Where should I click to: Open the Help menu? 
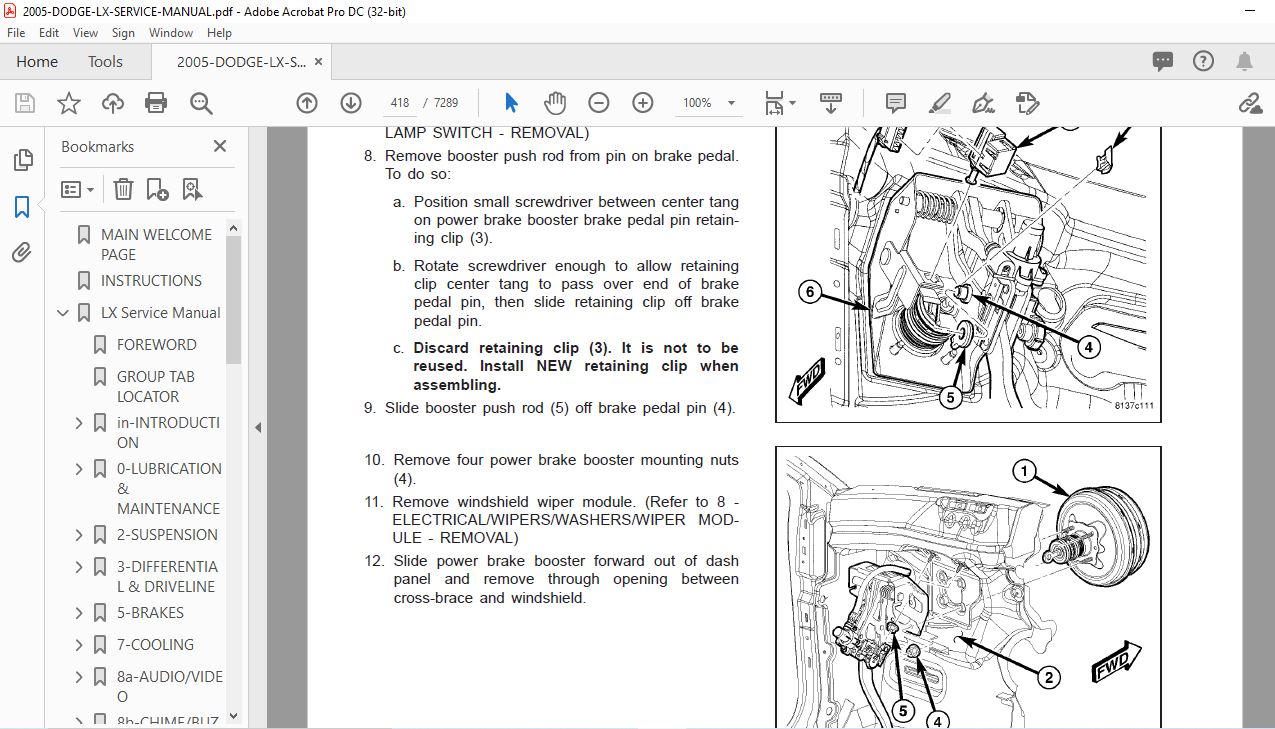219,33
